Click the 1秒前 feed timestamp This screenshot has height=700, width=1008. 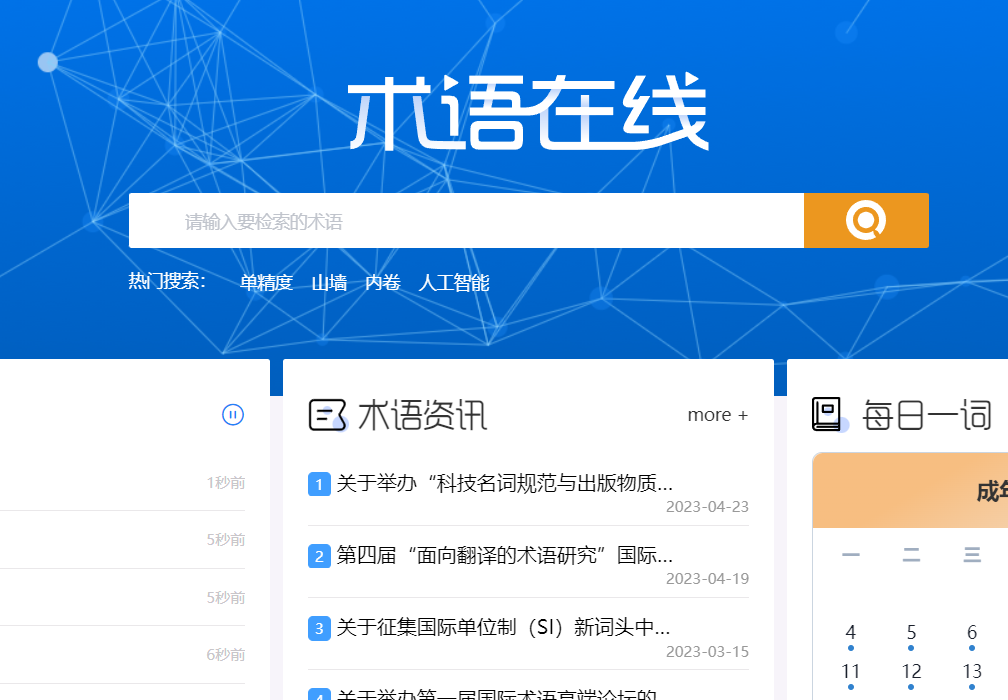tap(226, 483)
